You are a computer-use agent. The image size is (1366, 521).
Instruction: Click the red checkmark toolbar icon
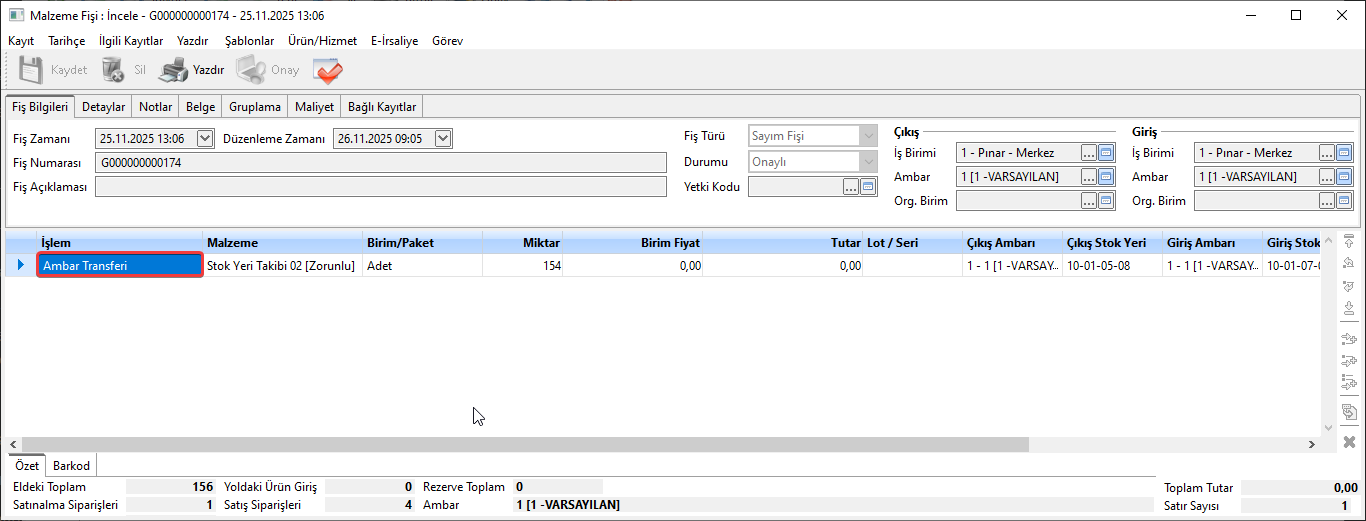(327, 70)
